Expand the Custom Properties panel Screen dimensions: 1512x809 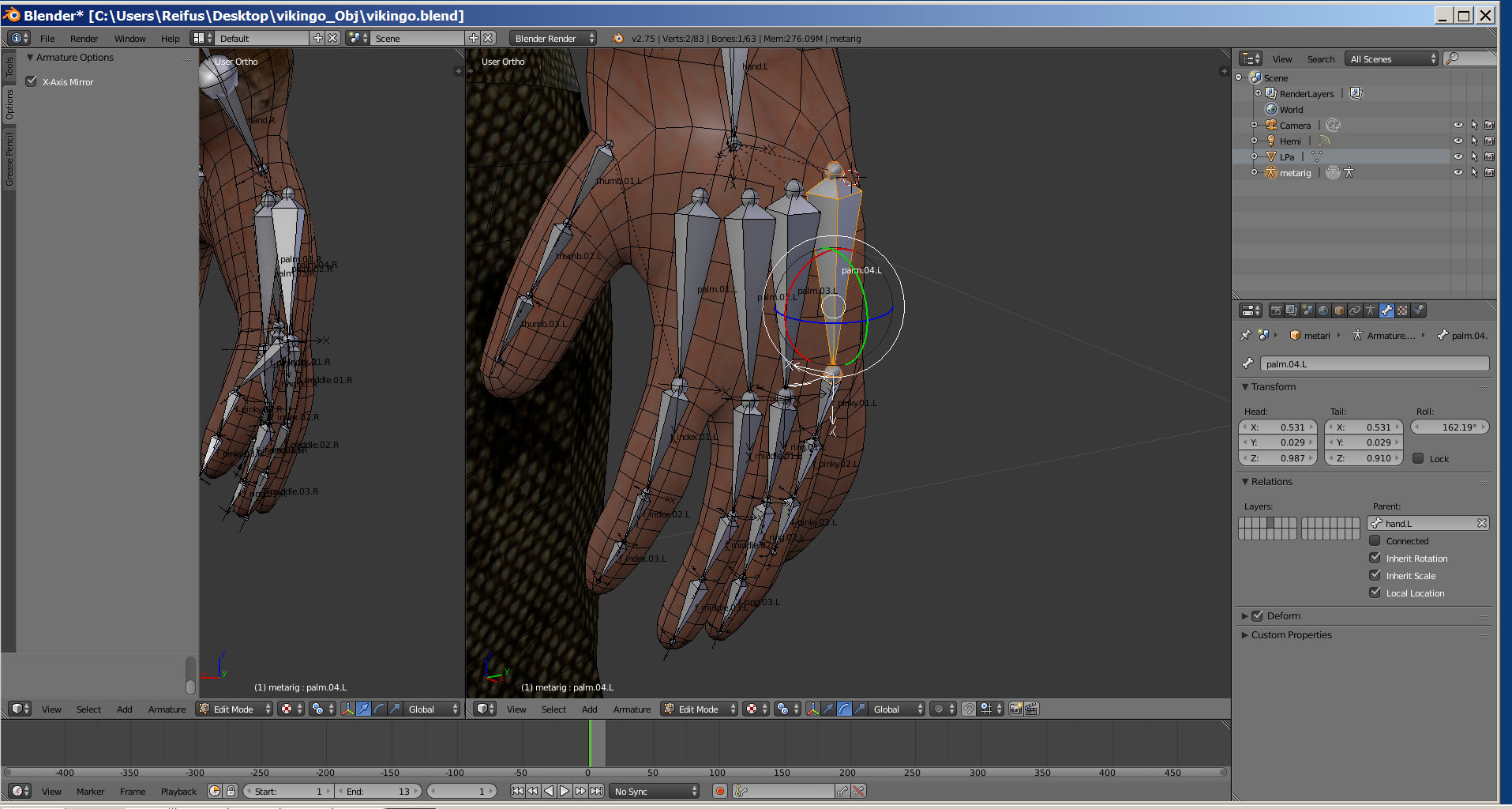(x=1291, y=634)
